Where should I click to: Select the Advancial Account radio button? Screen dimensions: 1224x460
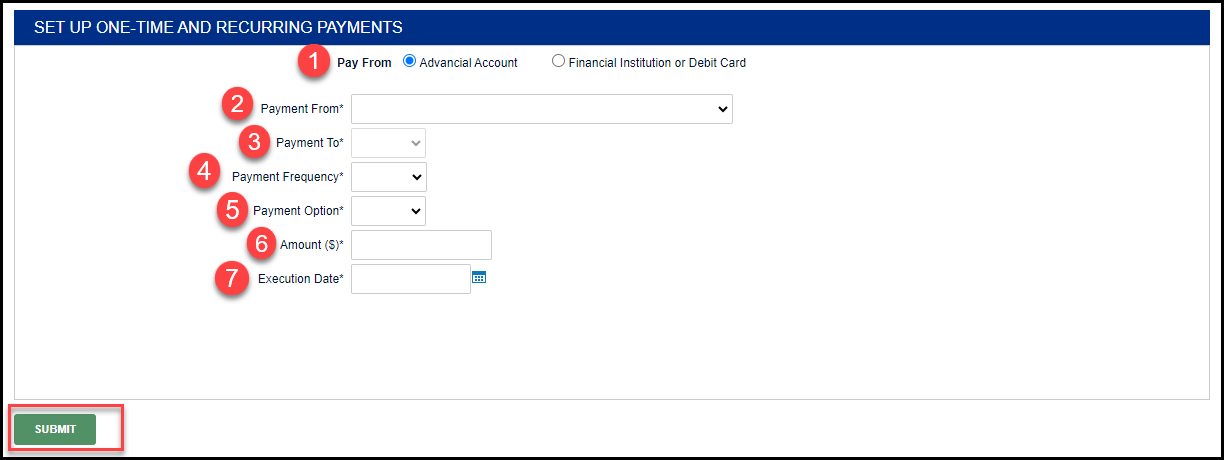coord(409,62)
